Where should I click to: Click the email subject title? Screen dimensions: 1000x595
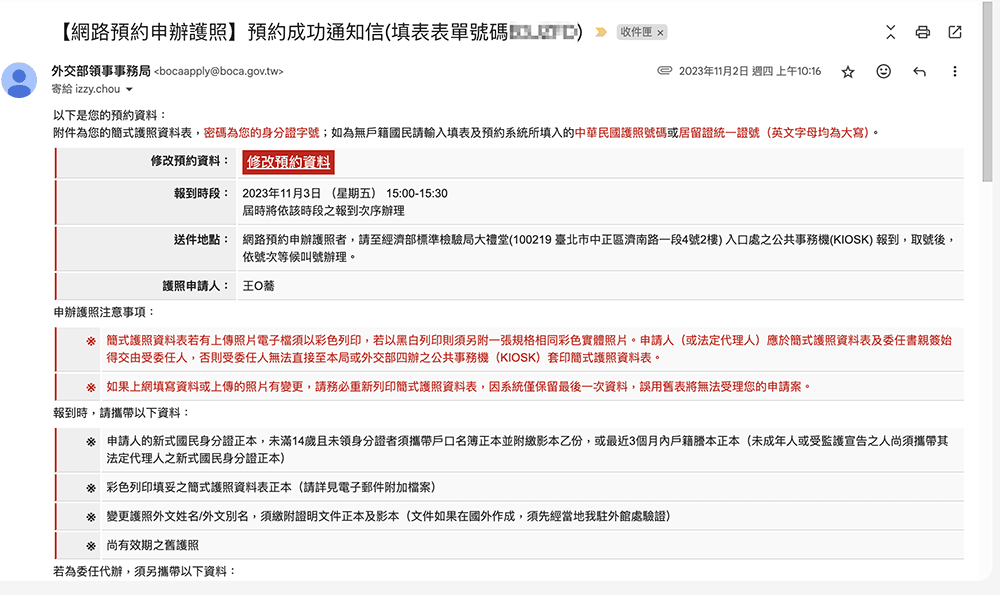tap(300, 32)
